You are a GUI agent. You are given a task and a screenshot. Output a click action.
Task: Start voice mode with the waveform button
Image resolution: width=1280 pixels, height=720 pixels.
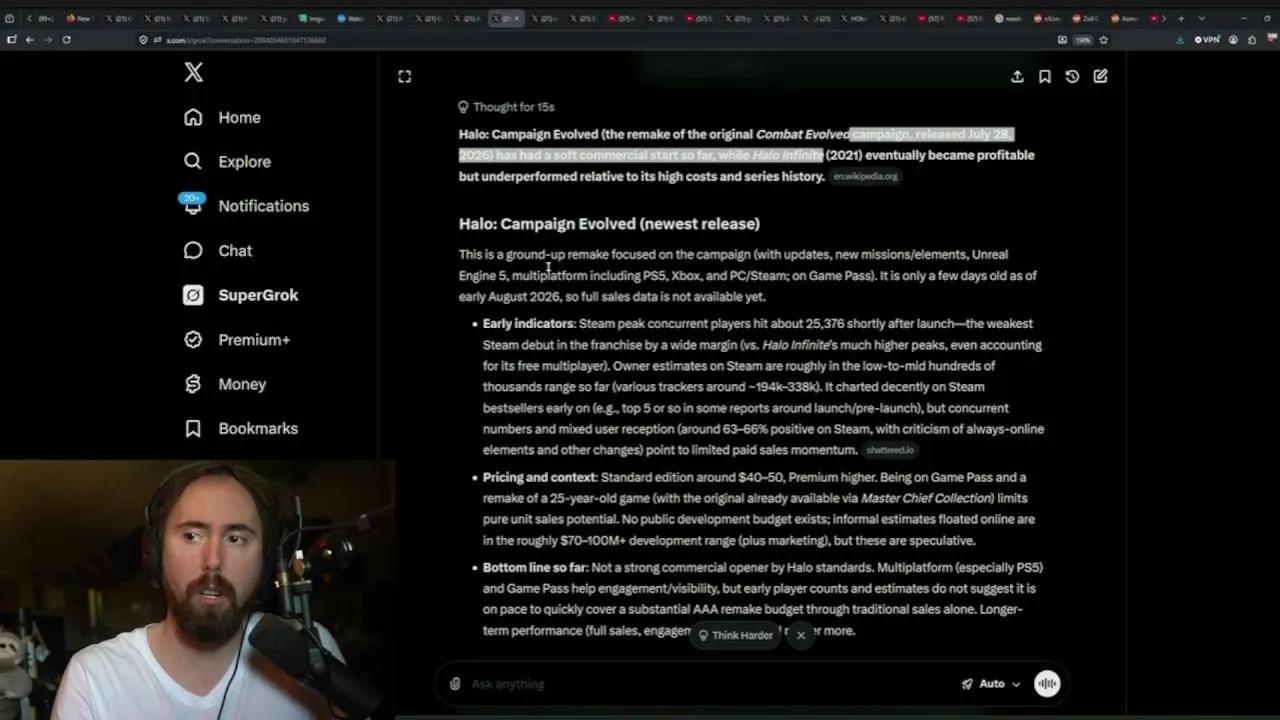pyautogui.click(x=1047, y=684)
